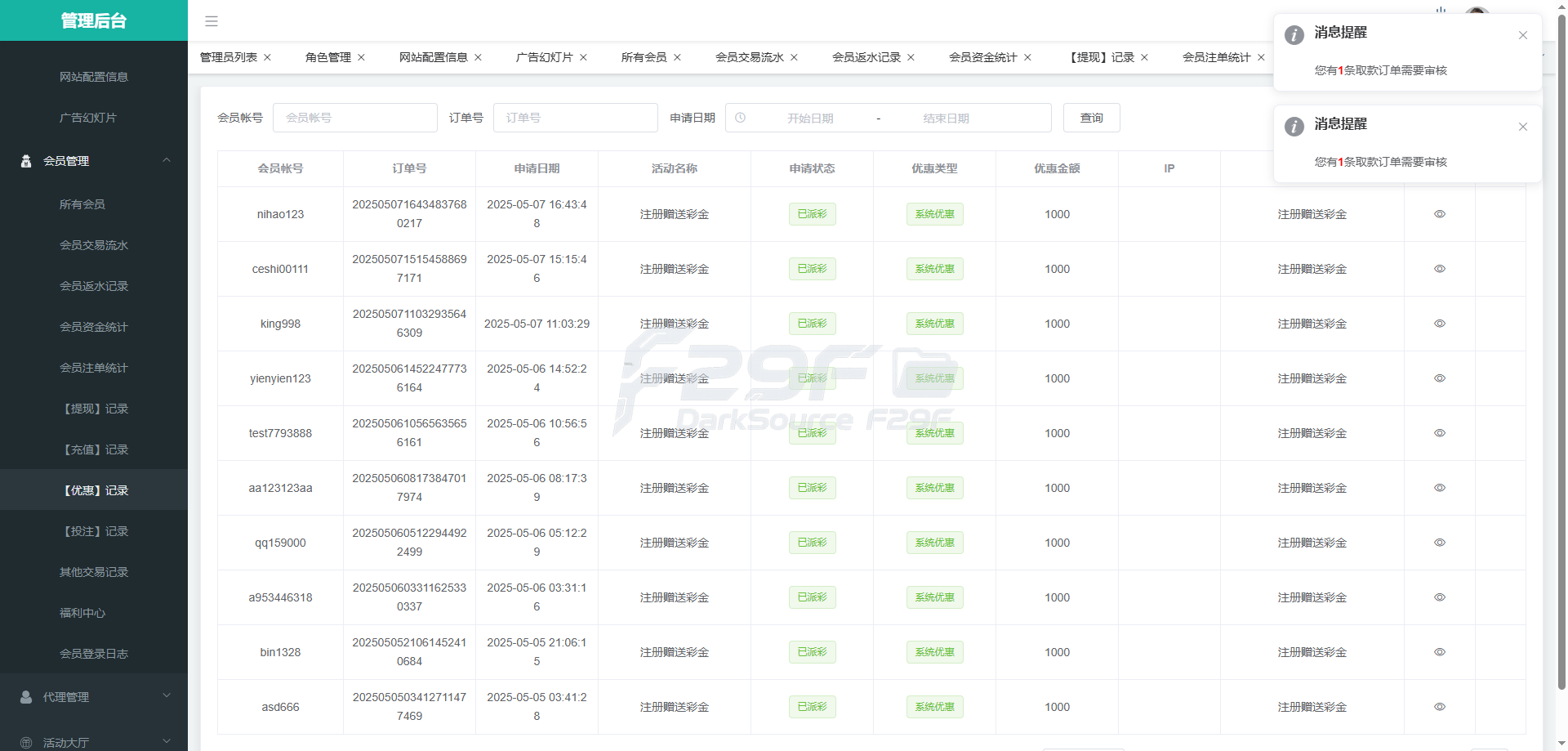1568x751 pixels.
Task: Close the 角色管理 tab
Action: point(361,57)
